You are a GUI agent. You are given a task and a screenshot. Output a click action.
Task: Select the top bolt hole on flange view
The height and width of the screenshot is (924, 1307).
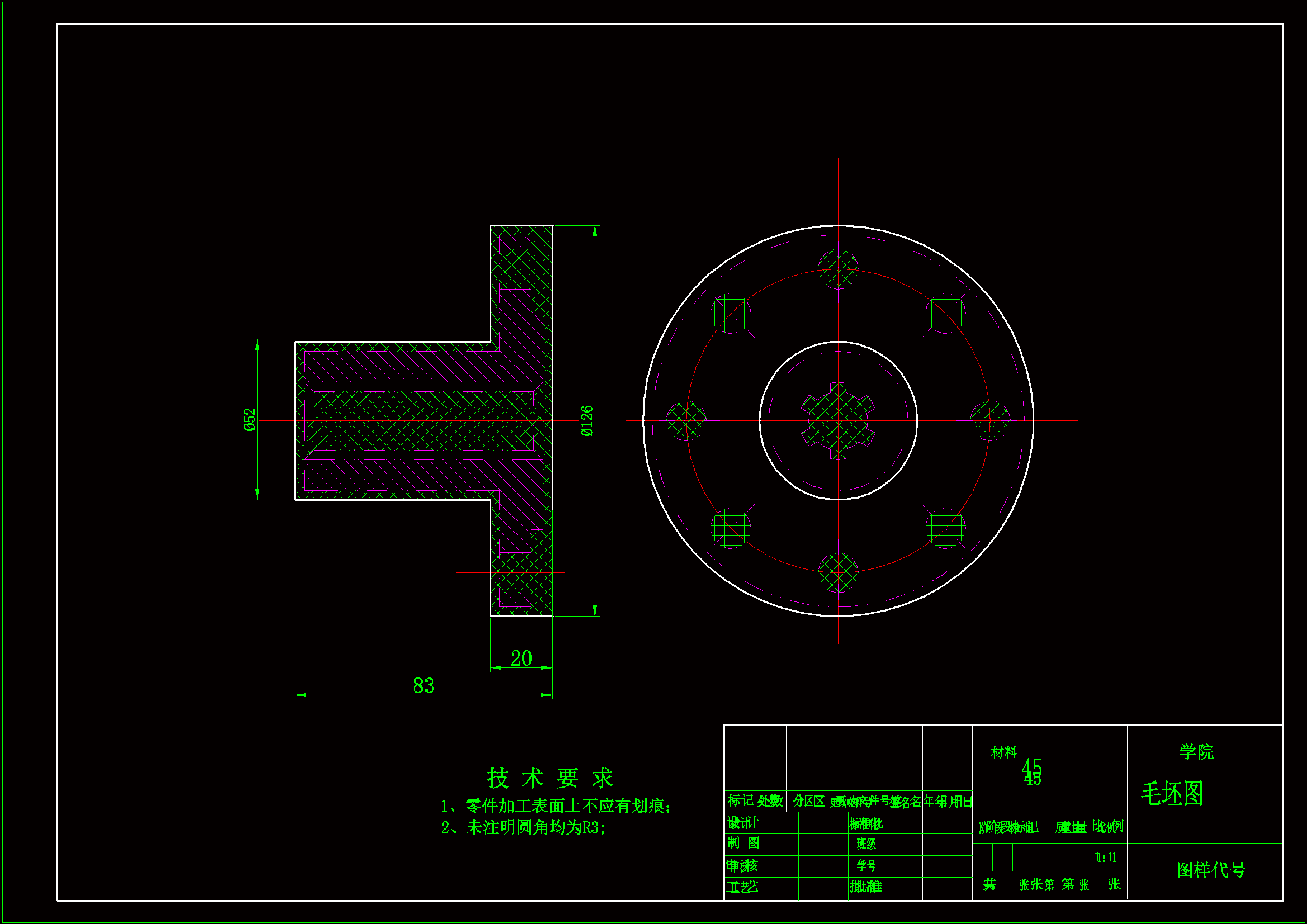[x=838, y=269]
